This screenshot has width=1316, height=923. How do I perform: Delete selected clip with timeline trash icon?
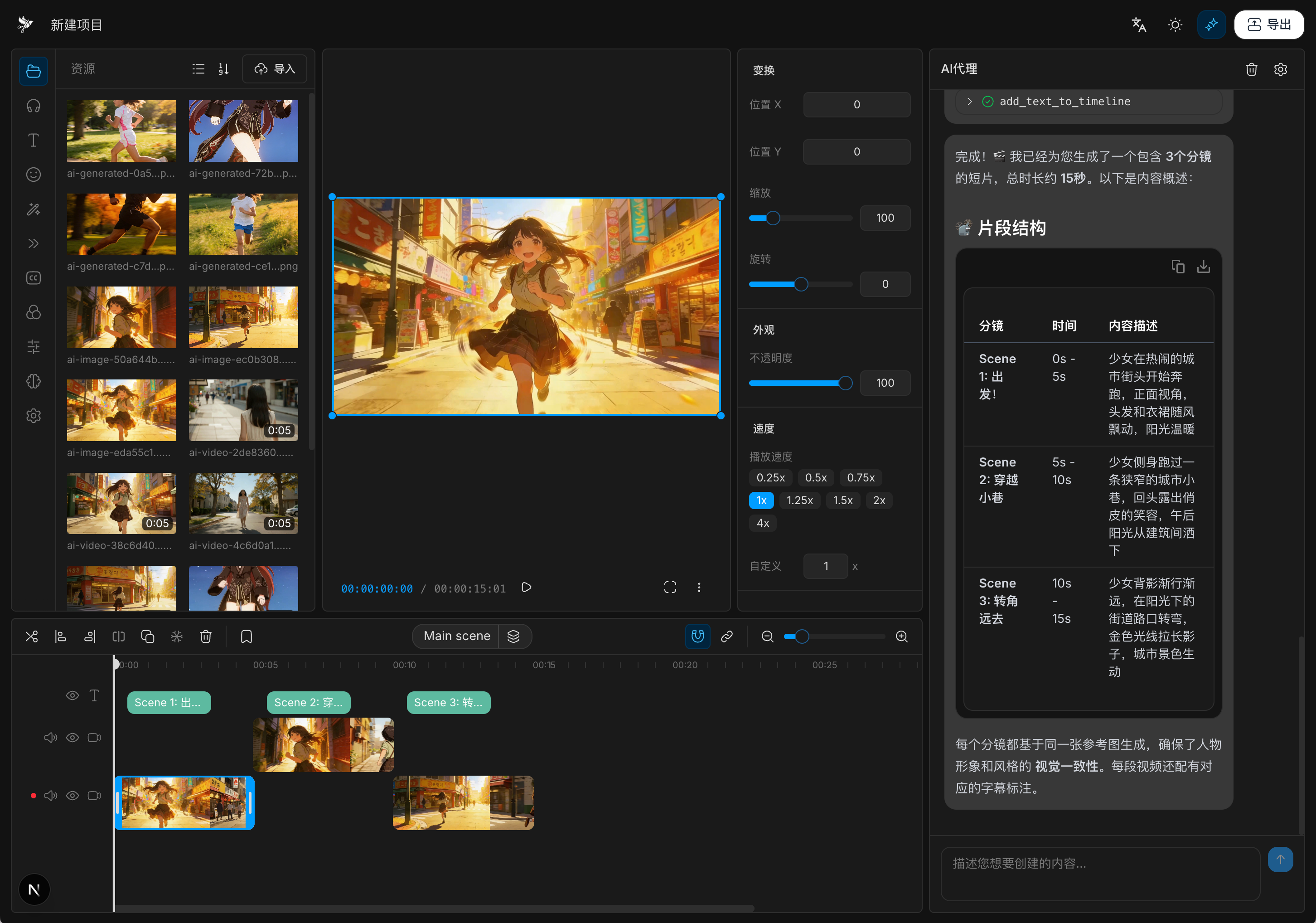tap(206, 636)
